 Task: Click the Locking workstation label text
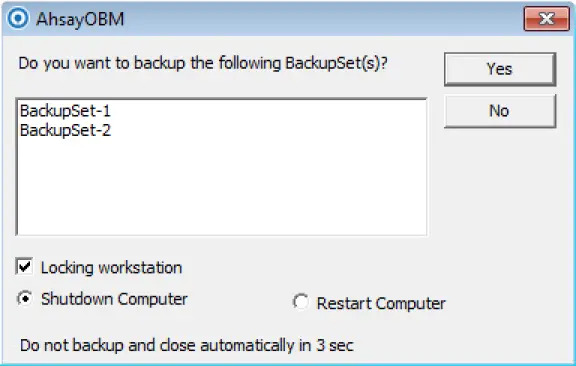pos(111,268)
